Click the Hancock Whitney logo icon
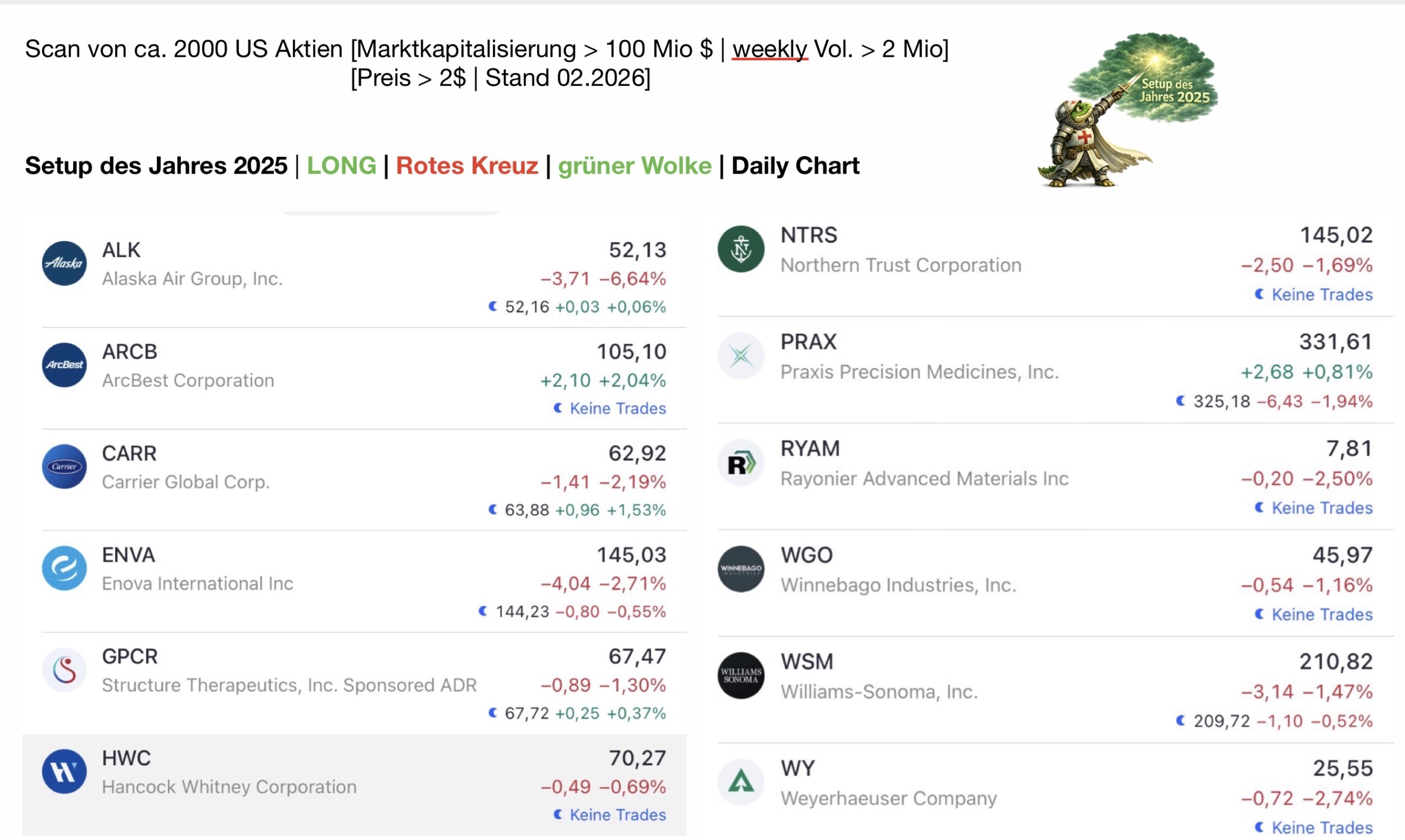Screen dimensions: 1405x840 pyautogui.click(x=64, y=771)
